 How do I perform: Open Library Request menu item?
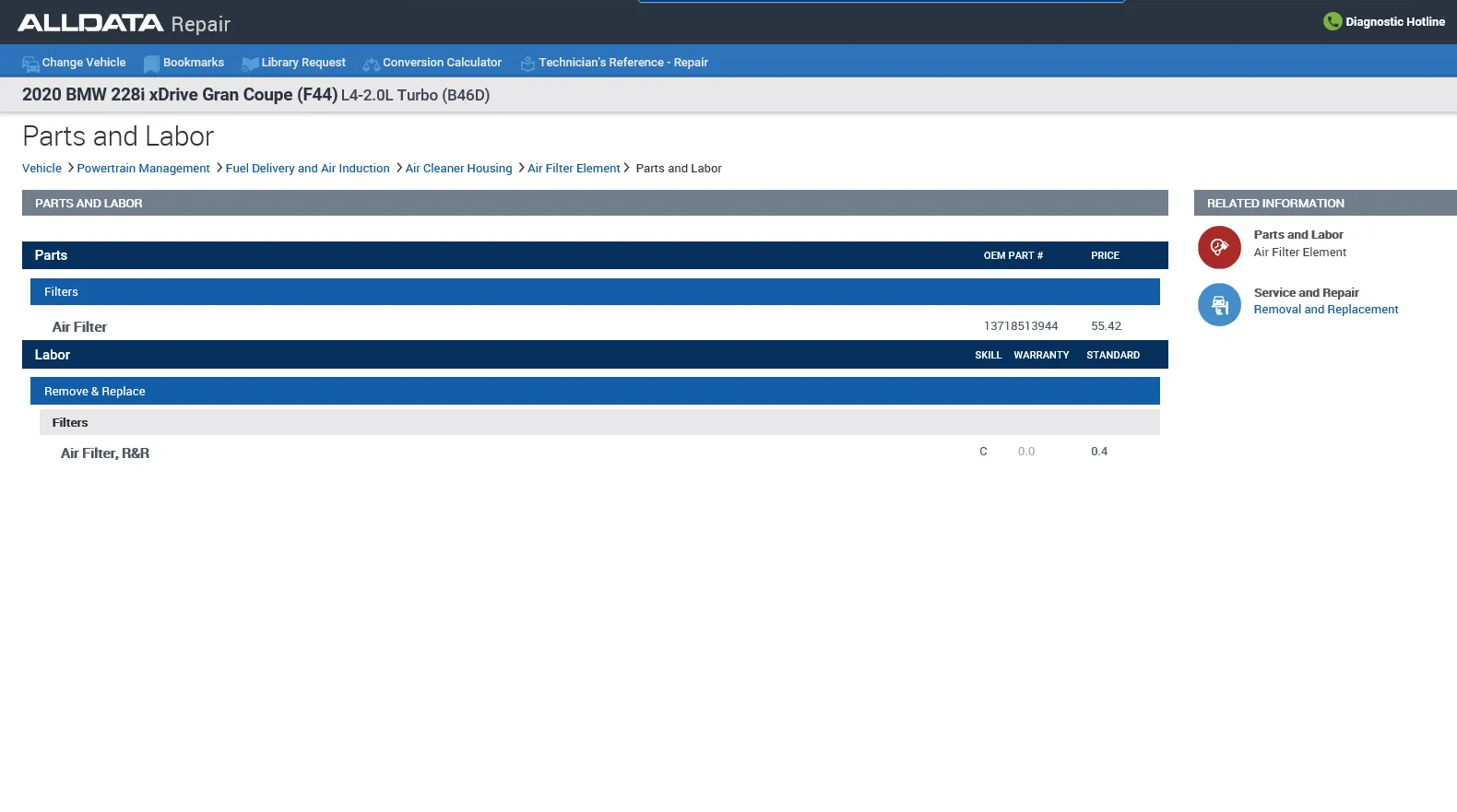303,63
